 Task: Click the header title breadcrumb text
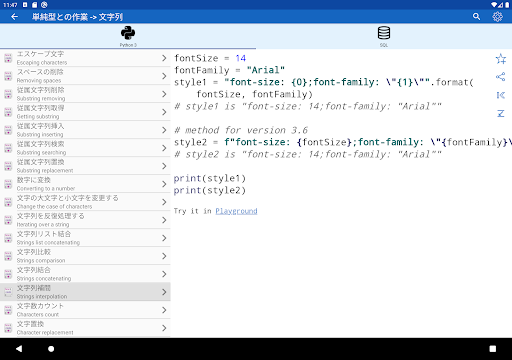click(x=77, y=17)
